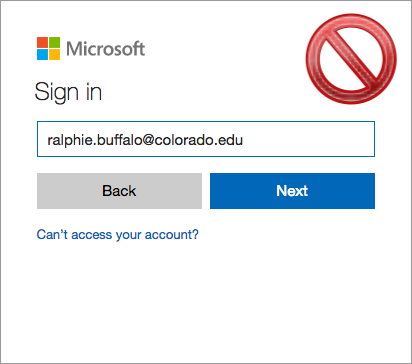The height and width of the screenshot is (364, 412).
Task: Click the blue square of Microsoft logo
Action: click(x=42, y=55)
